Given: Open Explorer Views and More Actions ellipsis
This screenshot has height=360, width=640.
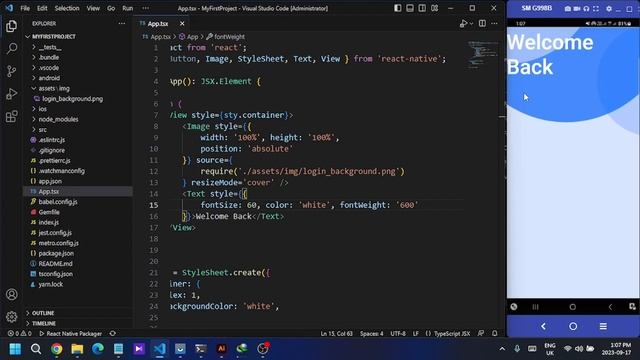Looking at the screenshot, I should pos(122,24).
